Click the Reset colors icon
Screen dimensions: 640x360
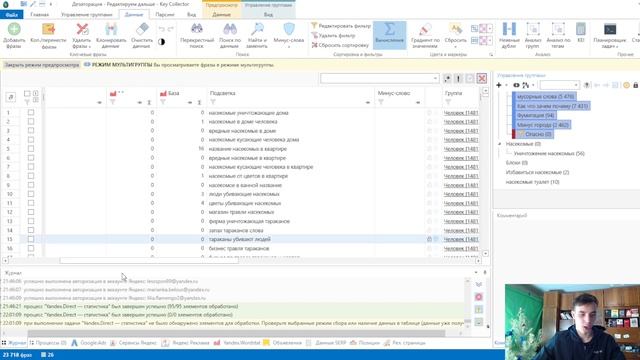click(455, 29)
